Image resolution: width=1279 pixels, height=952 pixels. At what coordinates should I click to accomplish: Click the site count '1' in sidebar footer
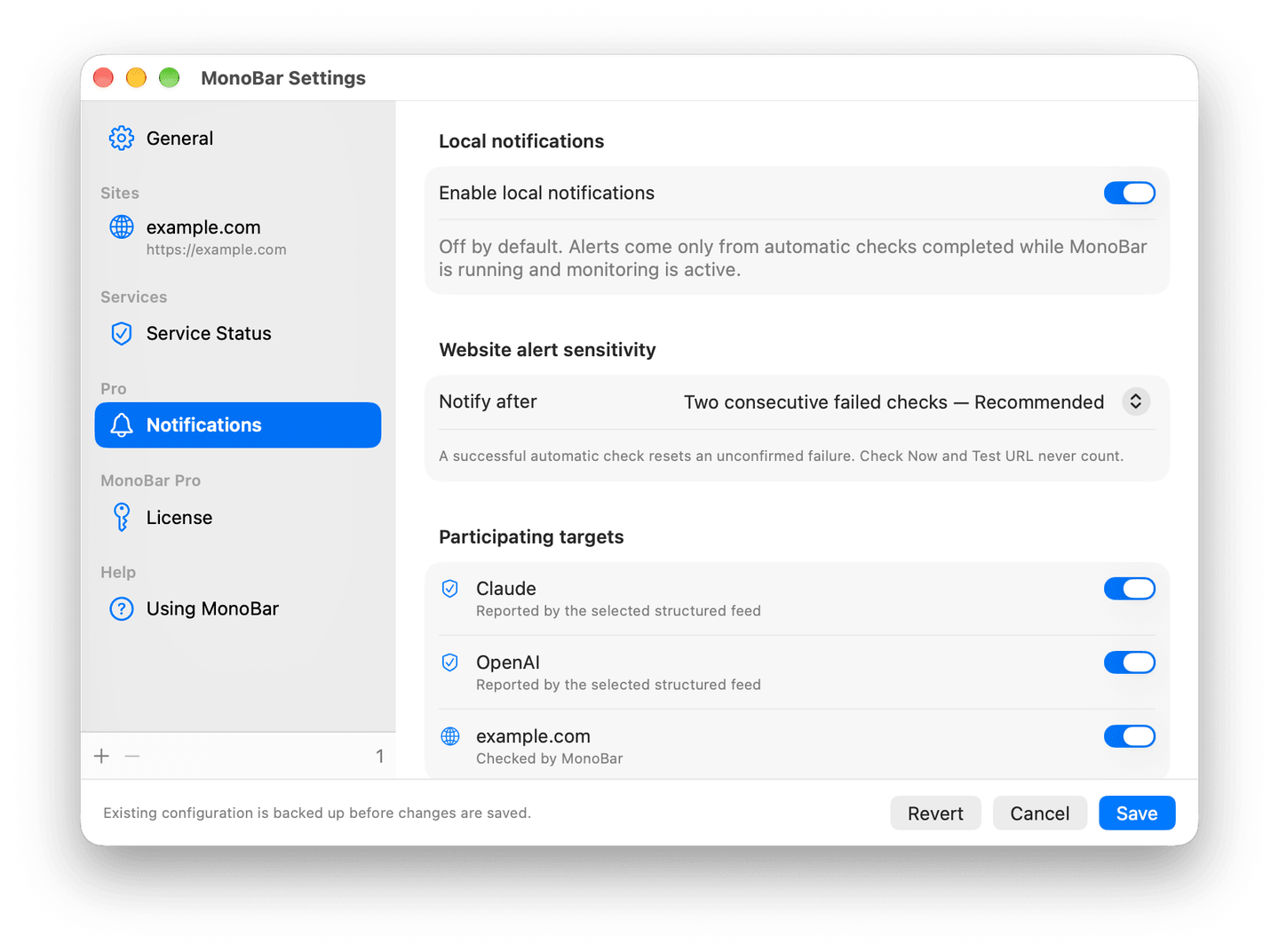pos(379,757)
